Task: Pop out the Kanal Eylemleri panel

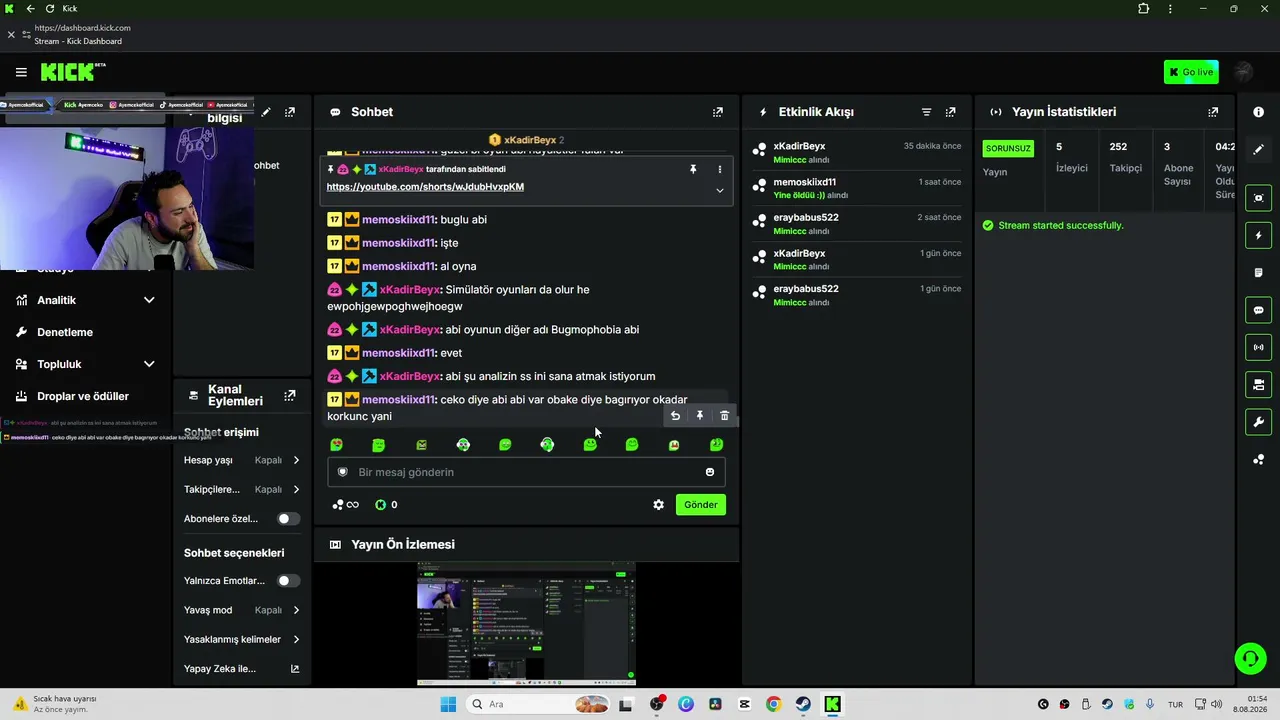Action: pos(289,396)
